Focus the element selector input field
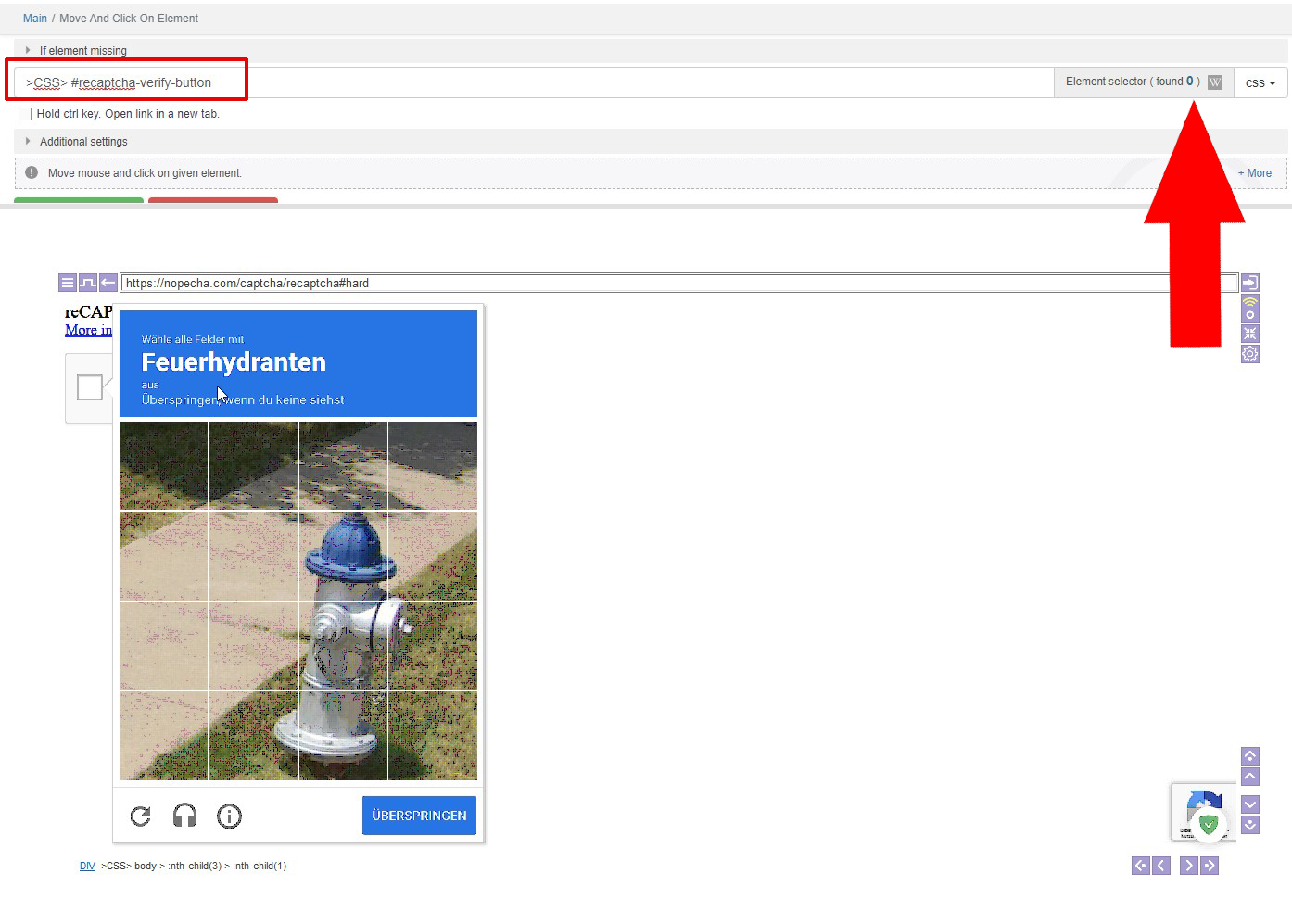This screenshot has width=1292, height=924. tap(556, 82)
